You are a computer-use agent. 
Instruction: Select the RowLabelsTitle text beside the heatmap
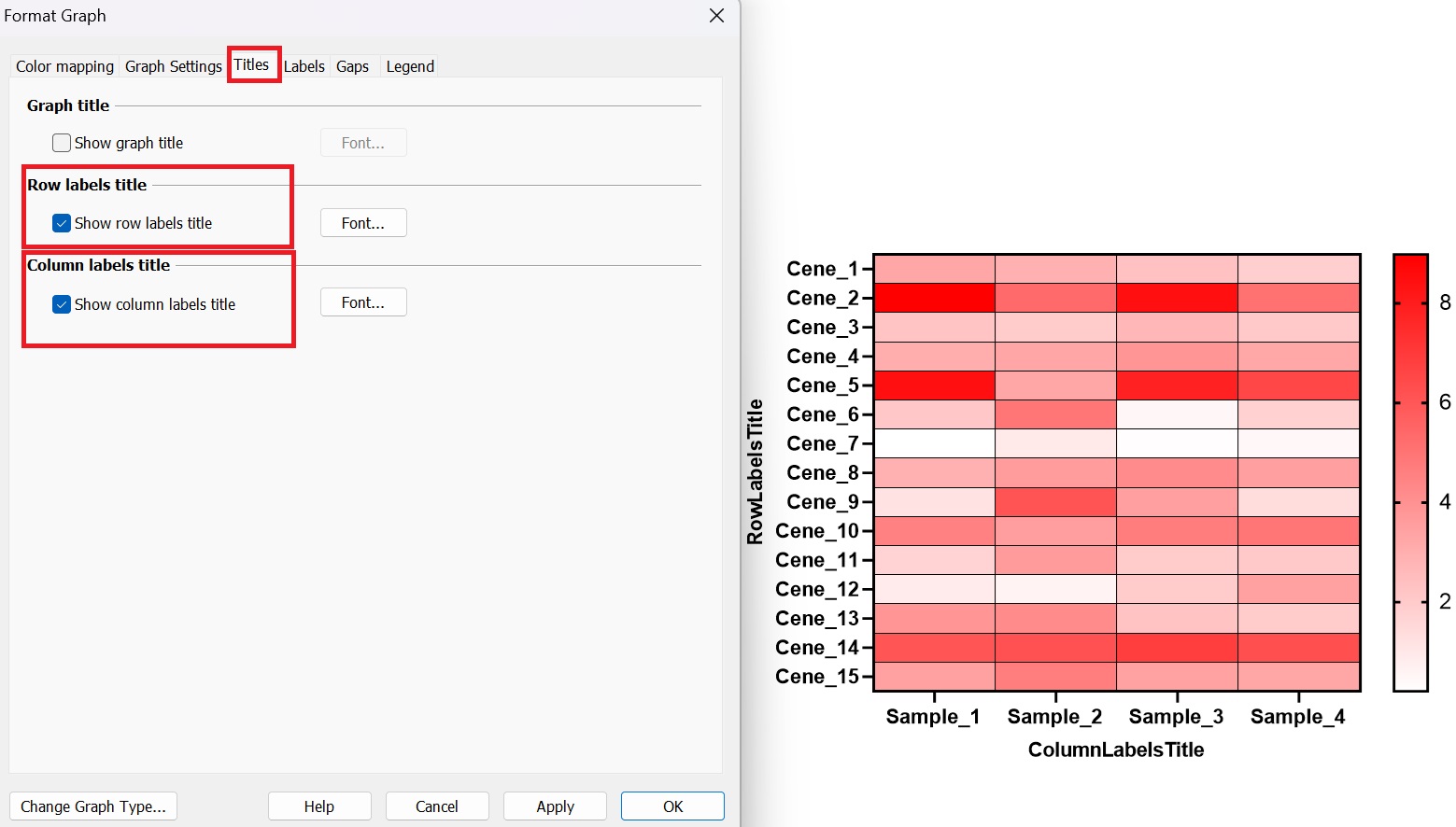[755, 471]
